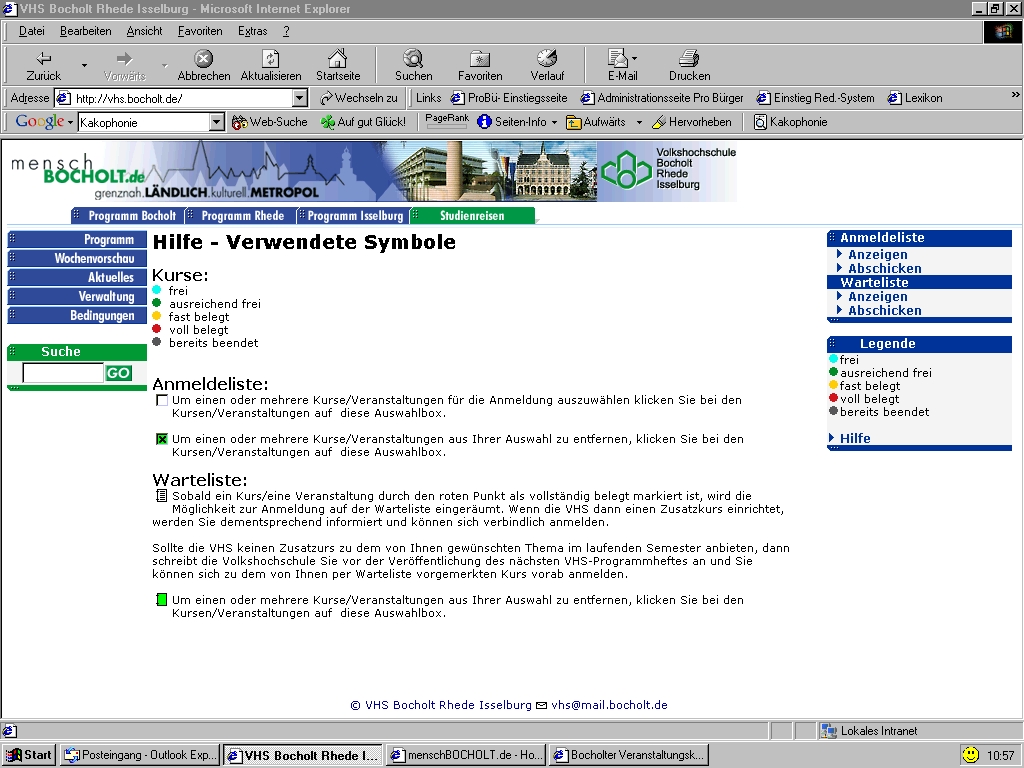This screenshot has height=768, width=1024.
Task: Open the Datei menu
Action: (x=31, y=31)
